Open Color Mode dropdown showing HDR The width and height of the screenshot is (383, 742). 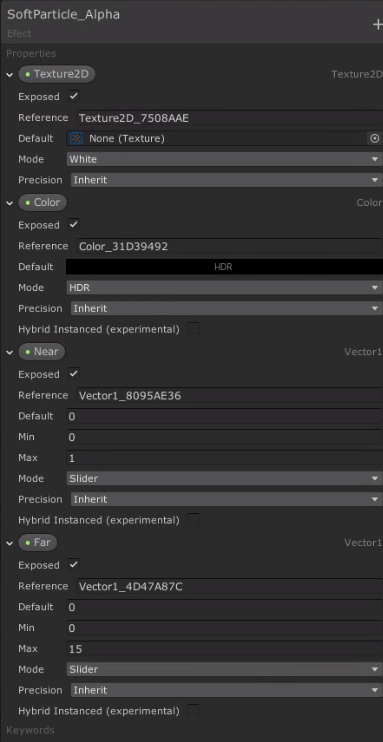coord(224,288)
